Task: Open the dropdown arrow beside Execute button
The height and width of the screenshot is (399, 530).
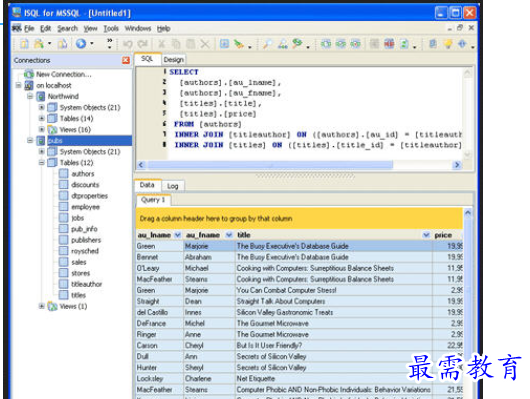Action: pyautogui.click(x=92, y=44)
